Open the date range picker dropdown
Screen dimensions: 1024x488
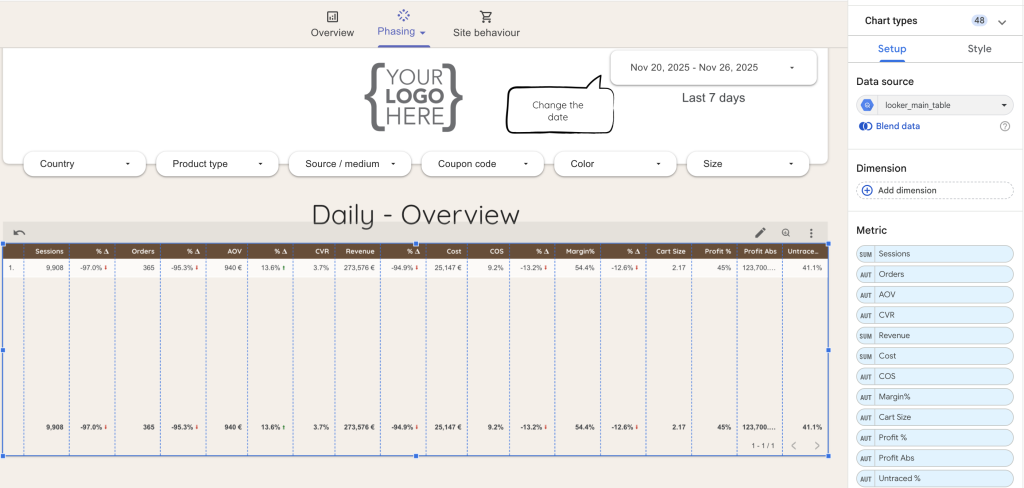[713, 68]
